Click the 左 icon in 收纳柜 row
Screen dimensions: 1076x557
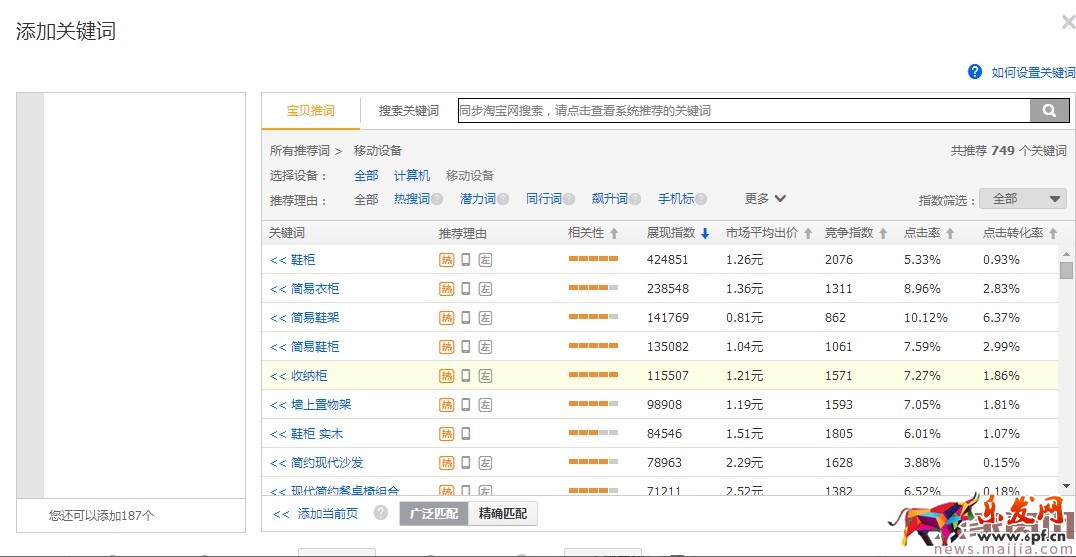(485, 376)
